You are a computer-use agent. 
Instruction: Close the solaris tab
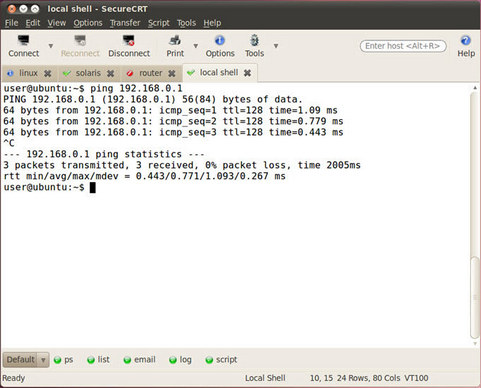click(x=110, y=73)
